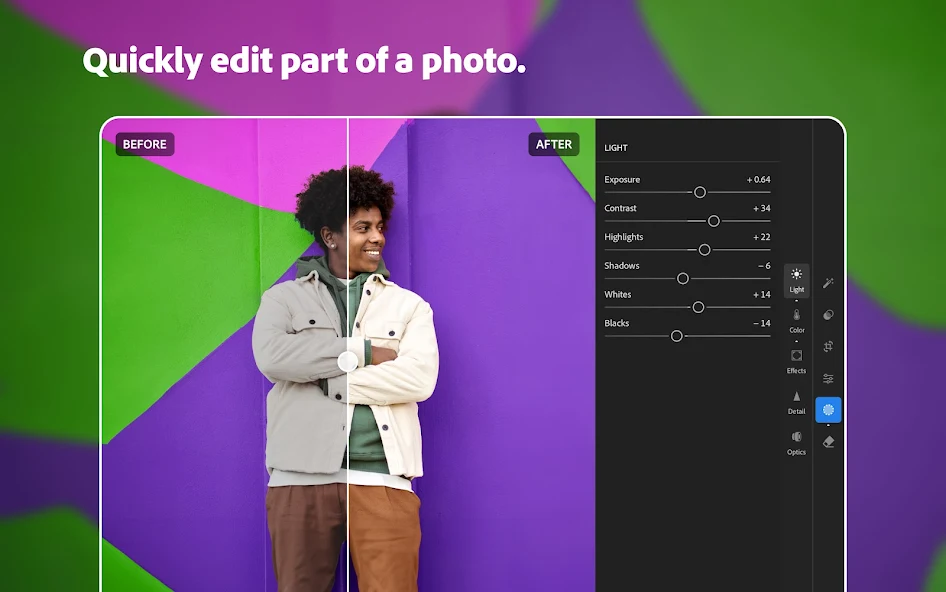Click the Shadows value −6
Screen dimensions: 946x592
click(764, 265)
